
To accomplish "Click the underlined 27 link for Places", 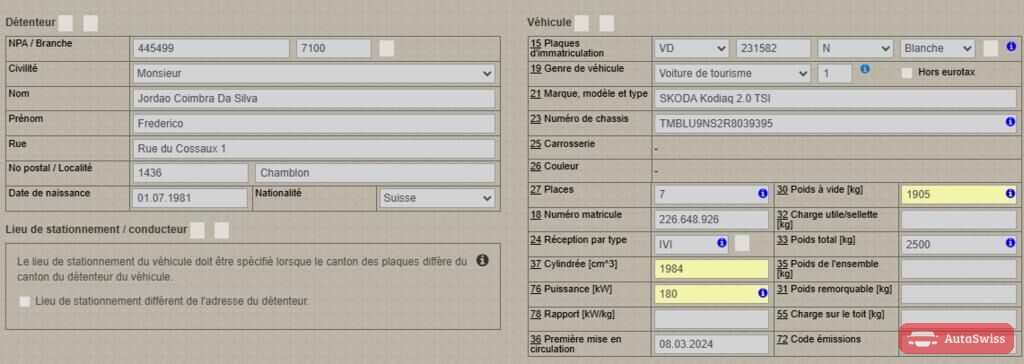I will point(536,190).
